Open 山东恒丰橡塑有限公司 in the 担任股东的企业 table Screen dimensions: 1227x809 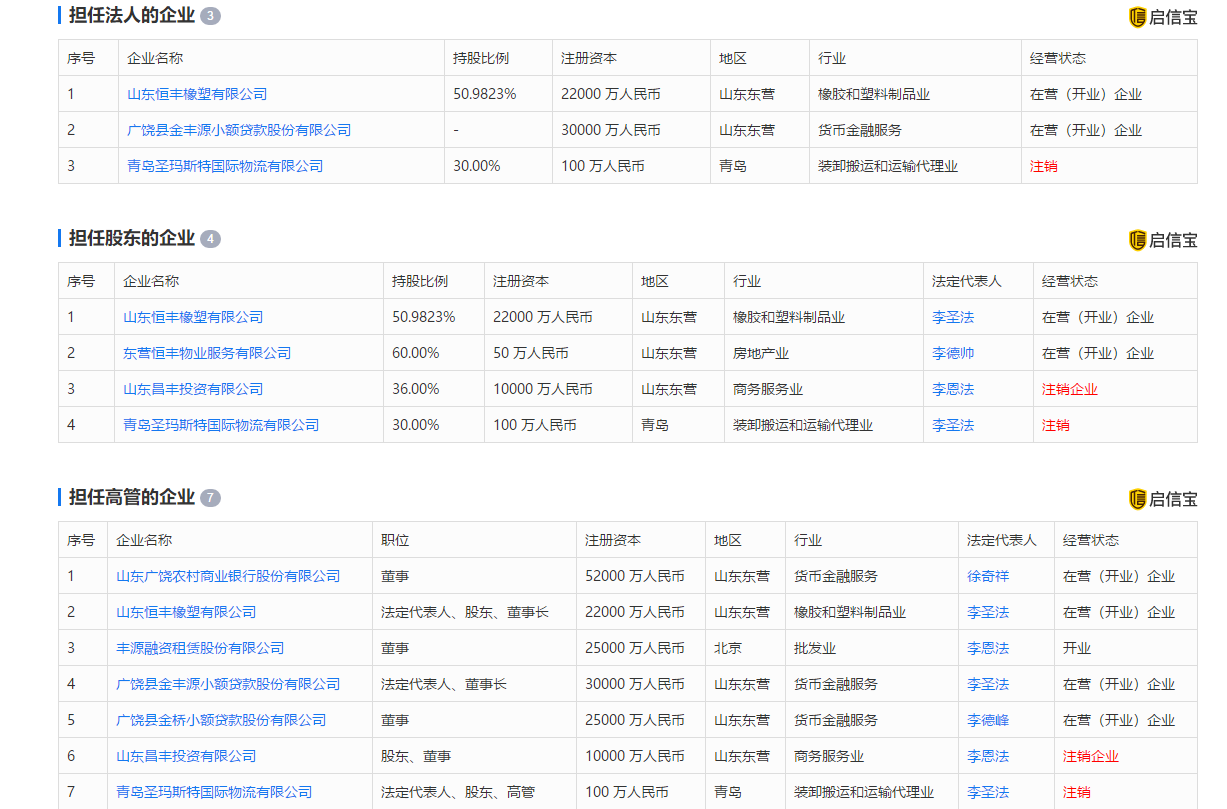point(193,317)
